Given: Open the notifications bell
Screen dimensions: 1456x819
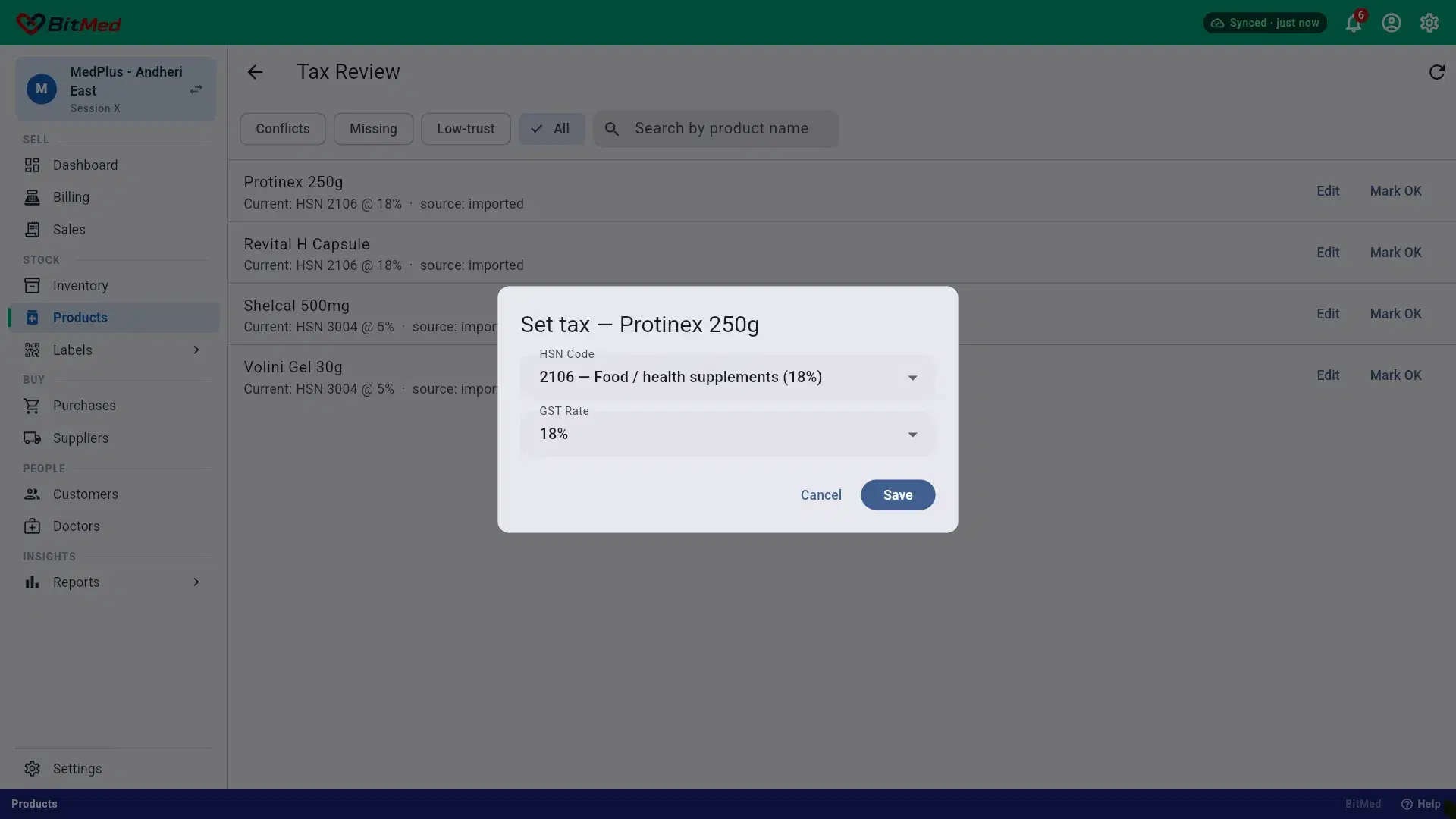Looking at the screenshot, I should [x=1354, y=23].
